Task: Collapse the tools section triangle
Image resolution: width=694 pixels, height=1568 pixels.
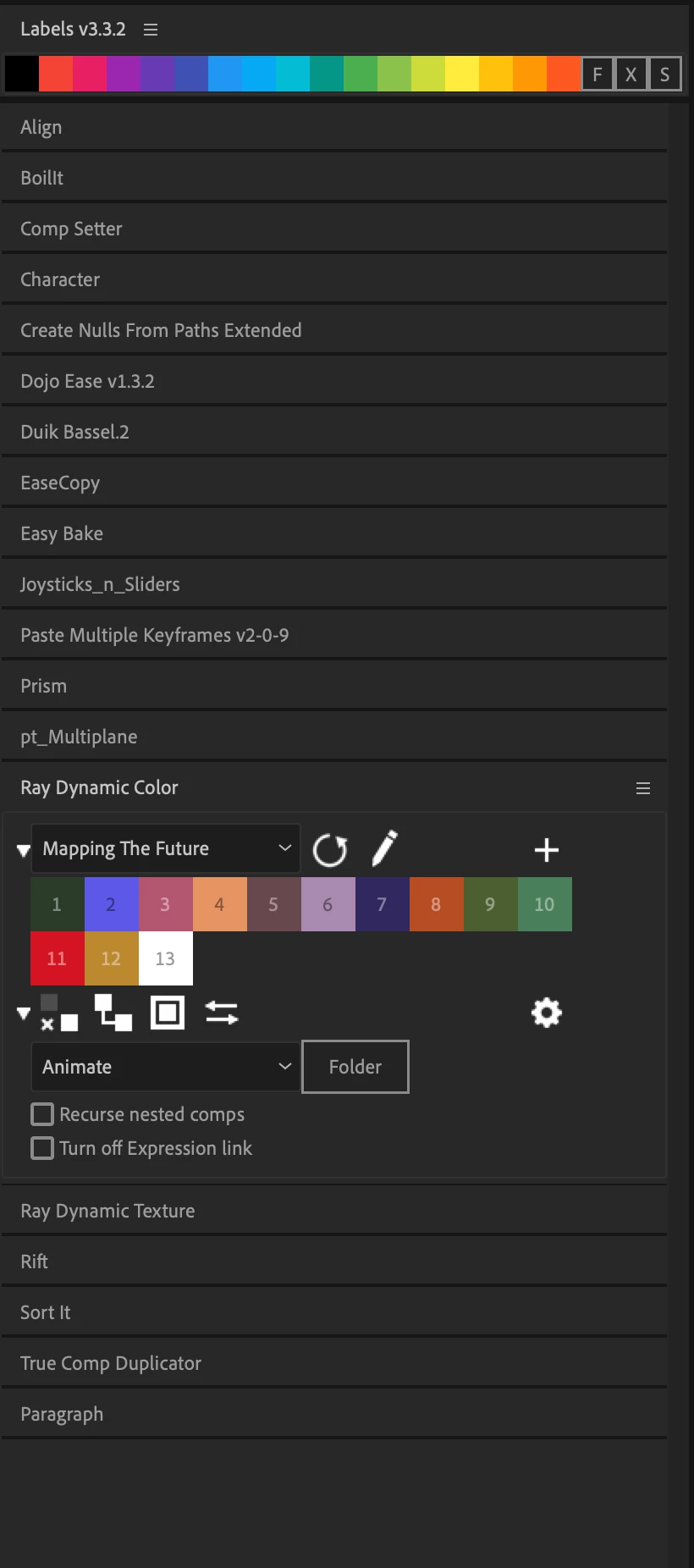Action: click(x=24, y=1013)
